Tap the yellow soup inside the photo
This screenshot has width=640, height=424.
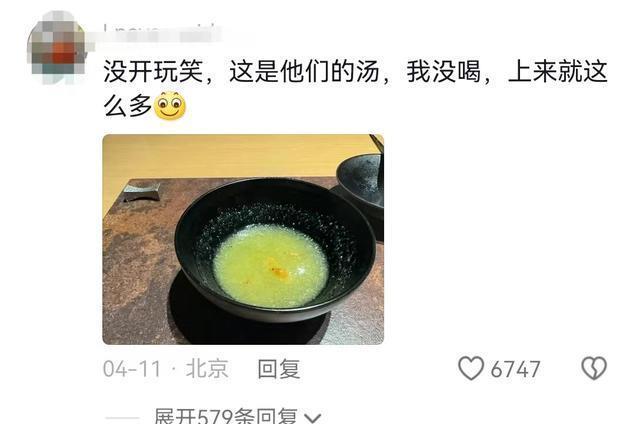point(270,265)
